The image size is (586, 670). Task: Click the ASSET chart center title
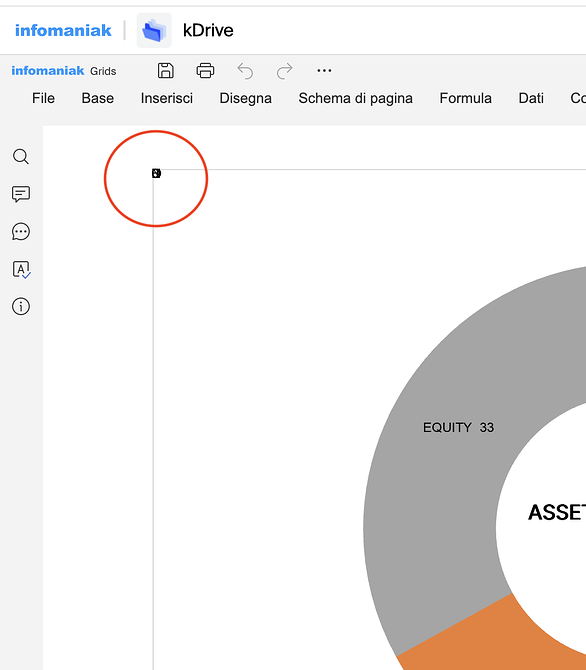557,512
